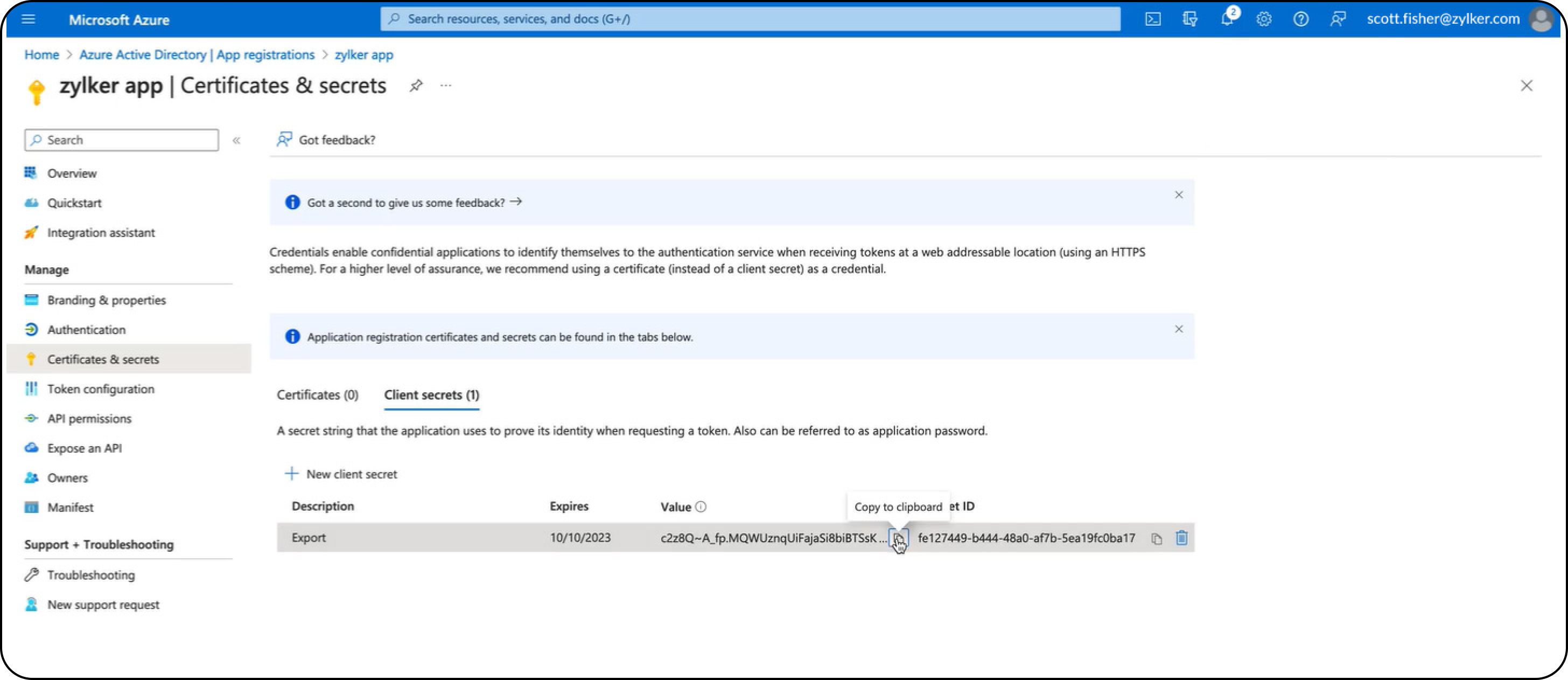The image size is (1568, 680).
Task: Open the Help question mark icon
Action: (1301, 19)
